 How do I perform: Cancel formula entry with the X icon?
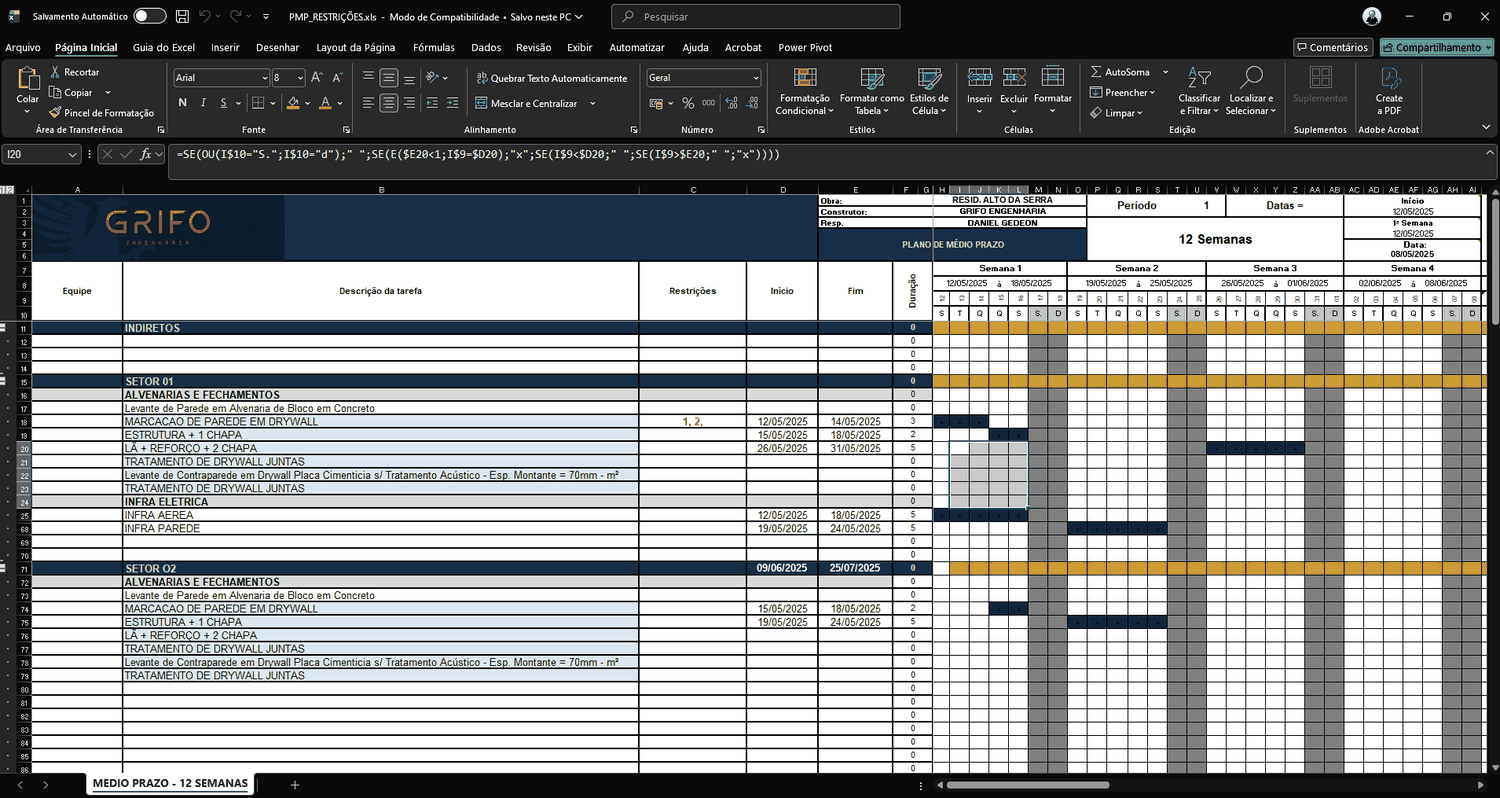point(107,154)
